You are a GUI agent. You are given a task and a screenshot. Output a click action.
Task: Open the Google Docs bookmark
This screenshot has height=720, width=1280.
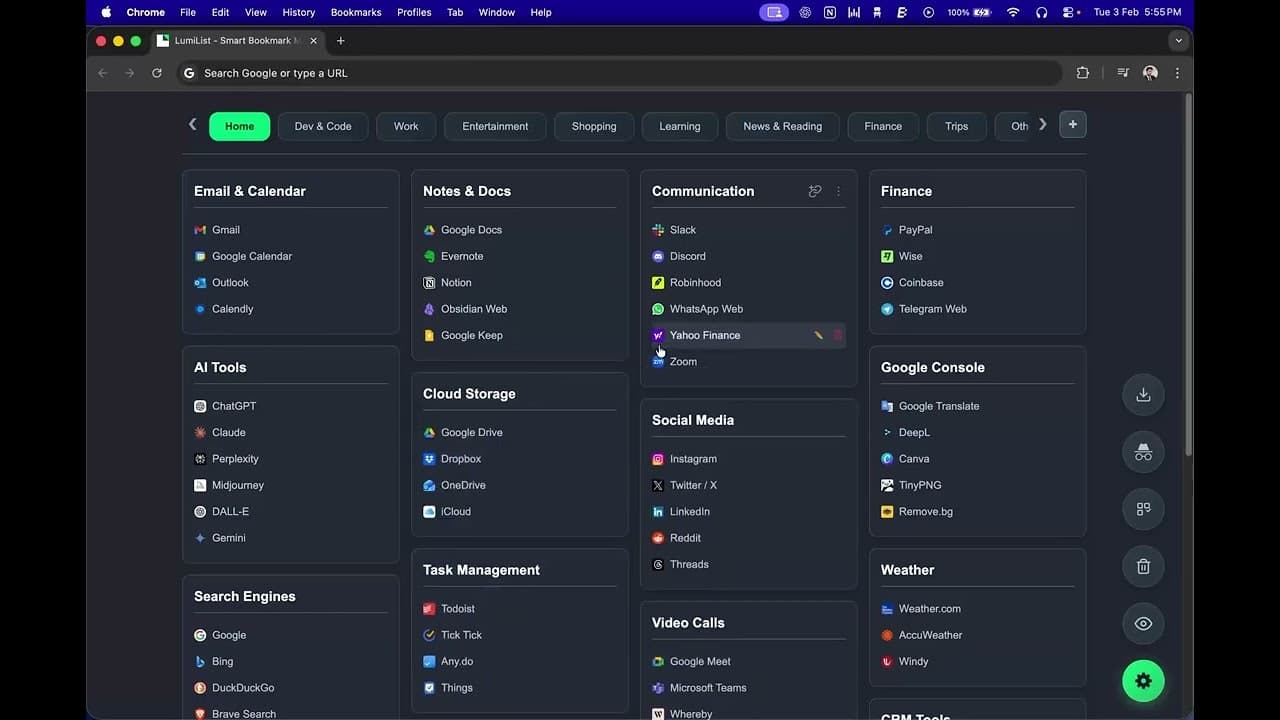click(x=471, y=229)
